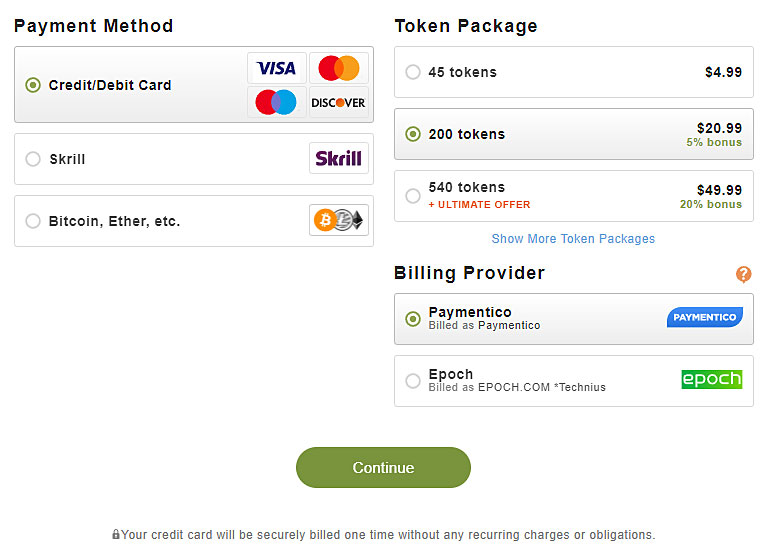Click the Maestro card logo
The width and height of the screenshot is (769, 558).
[x=277, y=102]
